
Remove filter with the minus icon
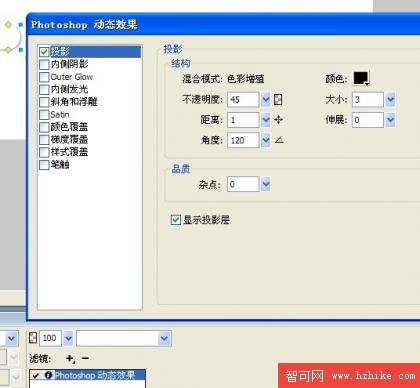[85, 358]
